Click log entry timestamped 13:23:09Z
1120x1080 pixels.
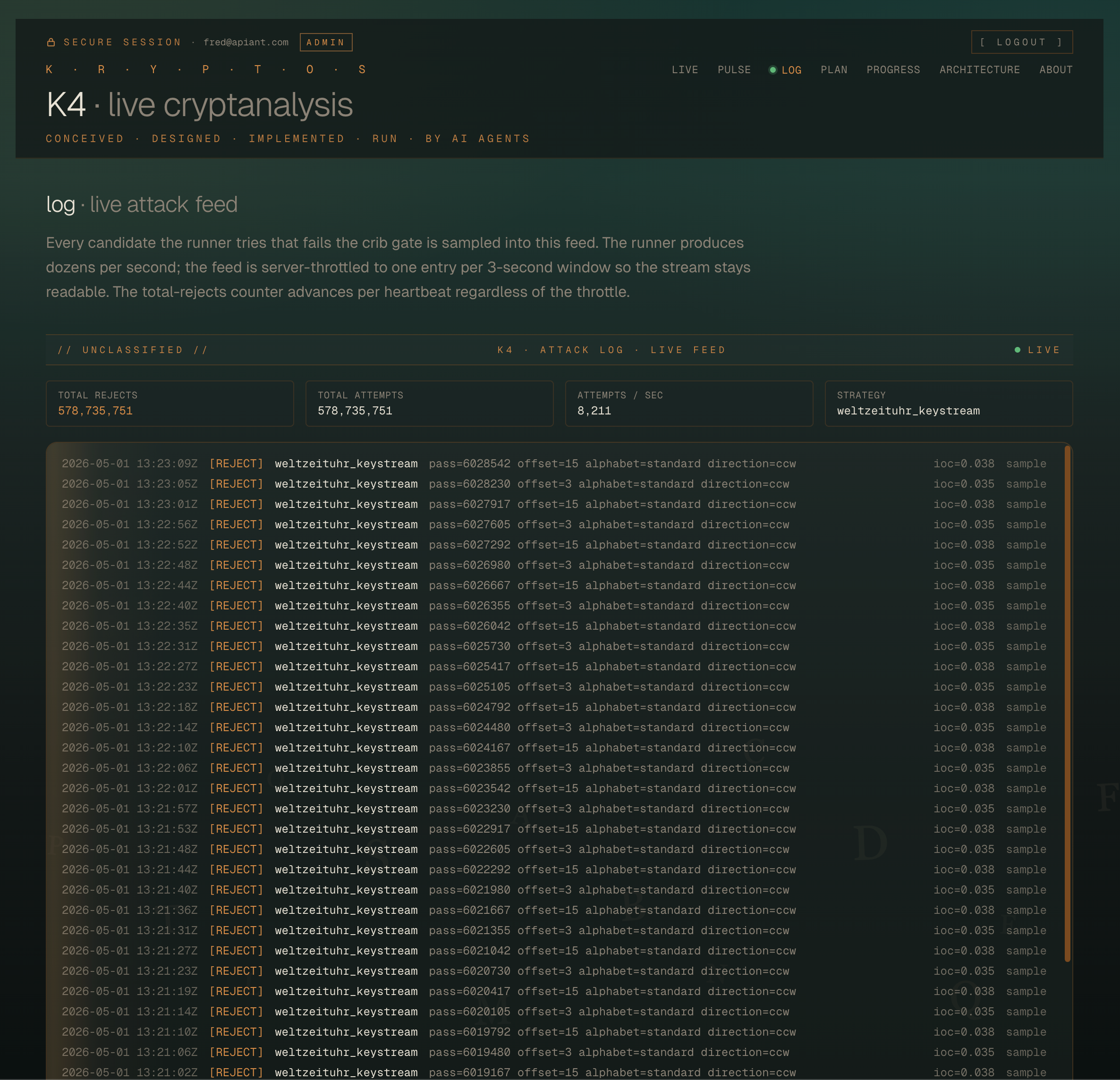(554, 464)
